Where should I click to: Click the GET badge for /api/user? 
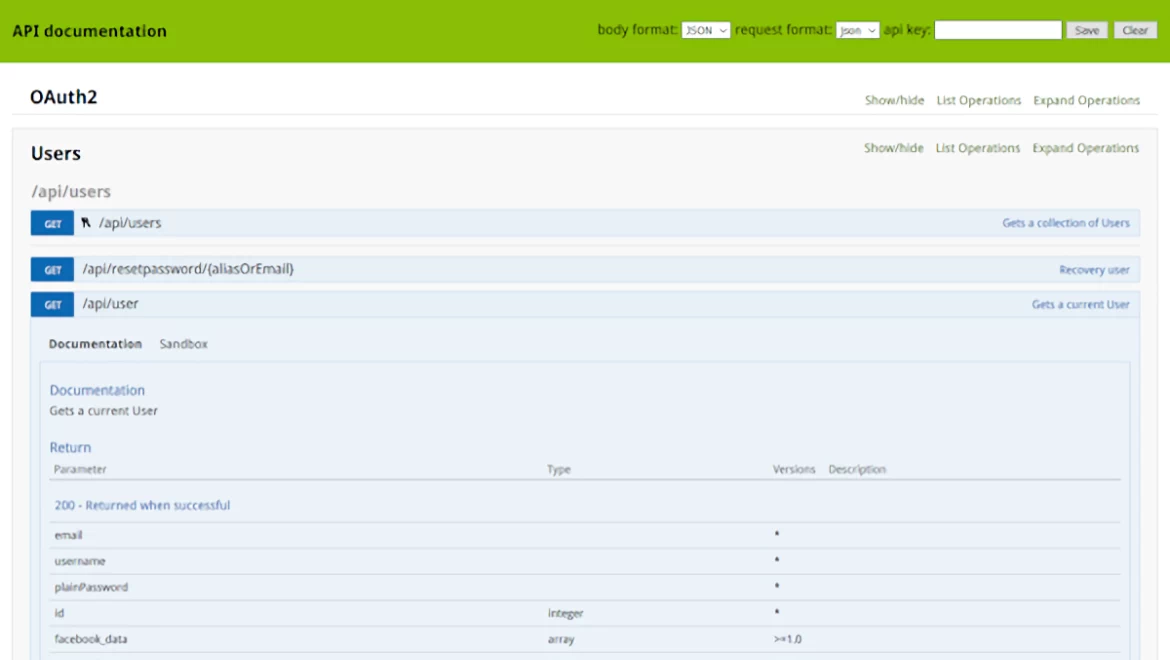point(52,304)
